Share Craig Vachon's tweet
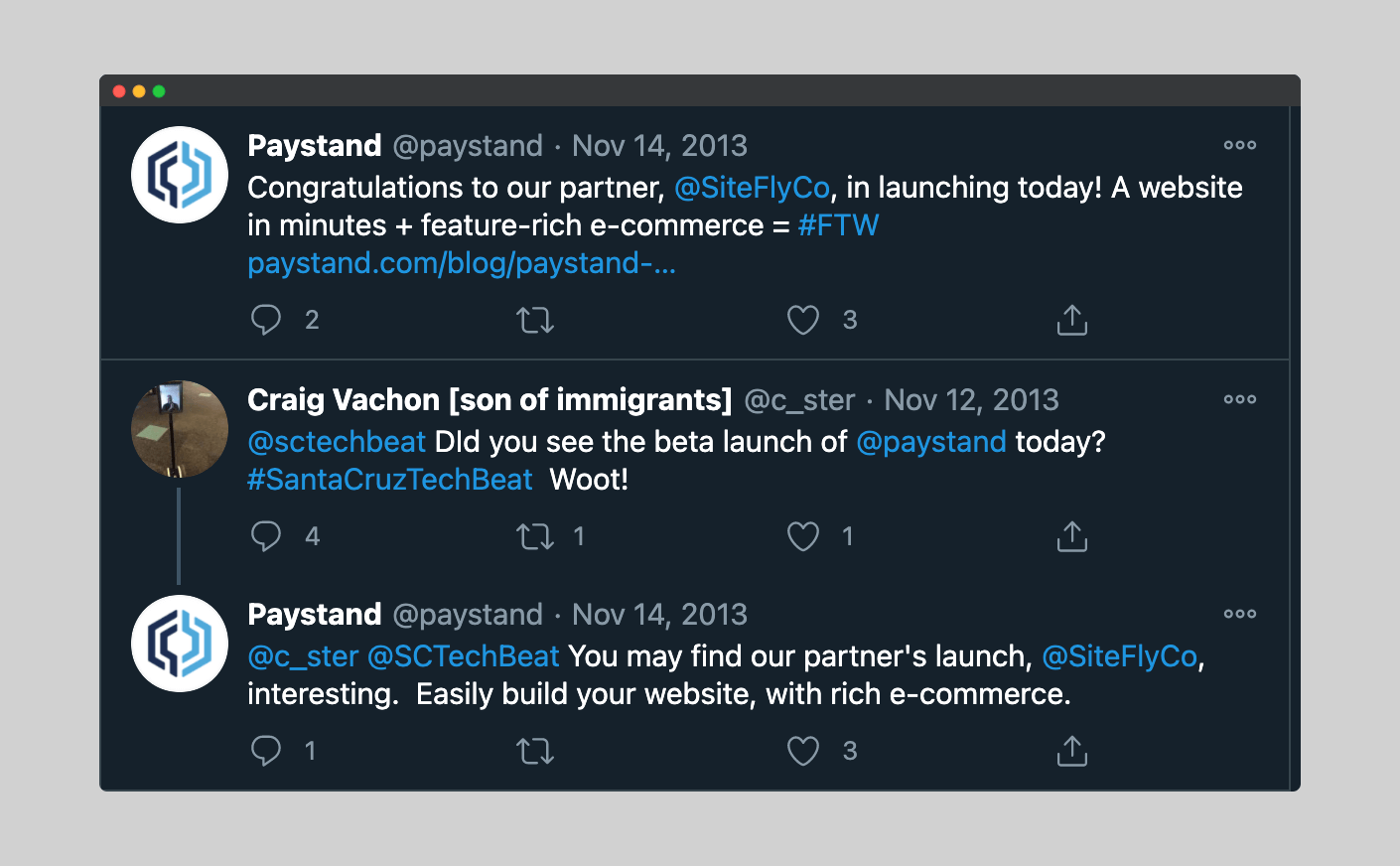1400x866 pixels. pyautogui.click(x=1072, y=536)
